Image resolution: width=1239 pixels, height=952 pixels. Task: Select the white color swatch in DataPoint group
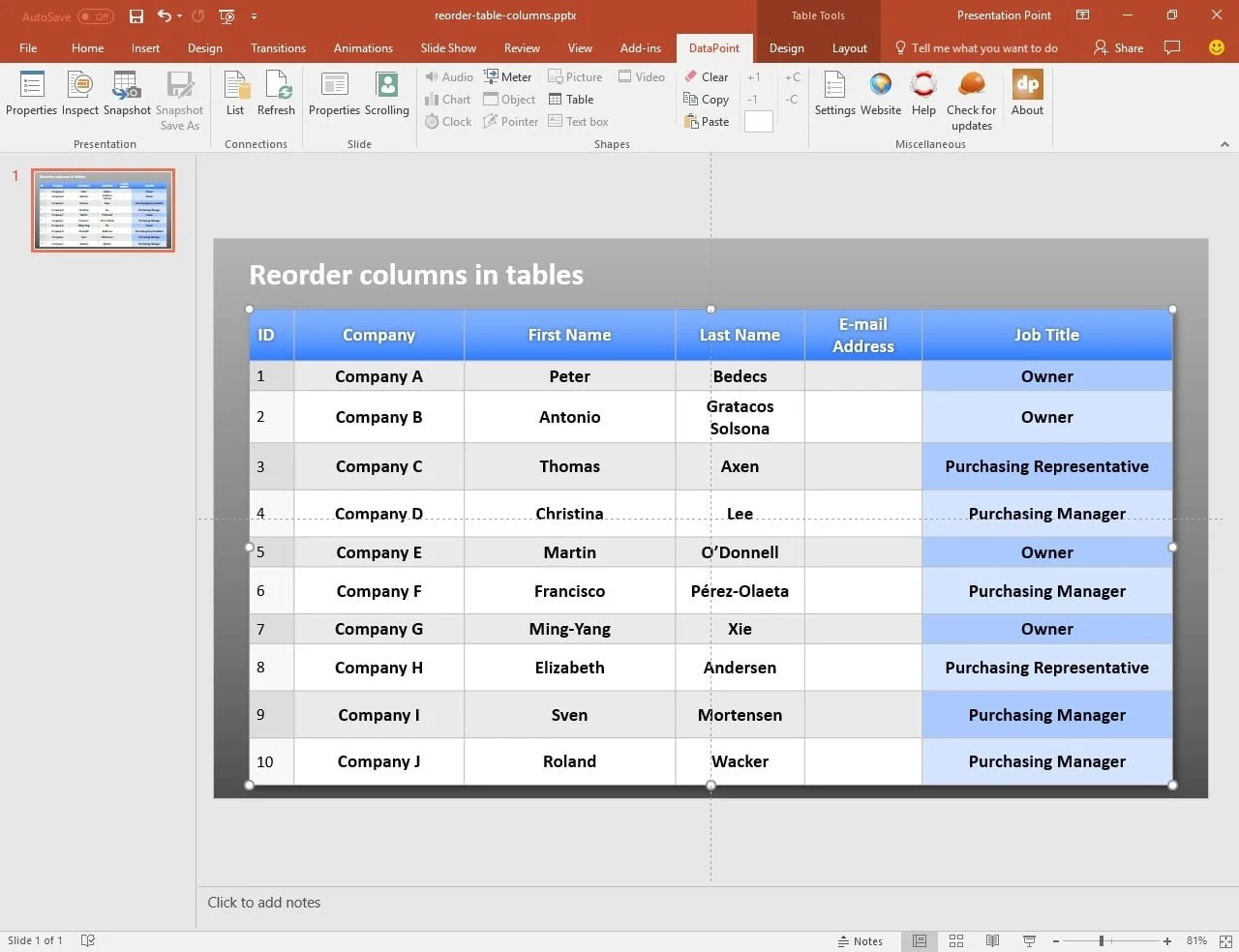click(x=758, y=121)
